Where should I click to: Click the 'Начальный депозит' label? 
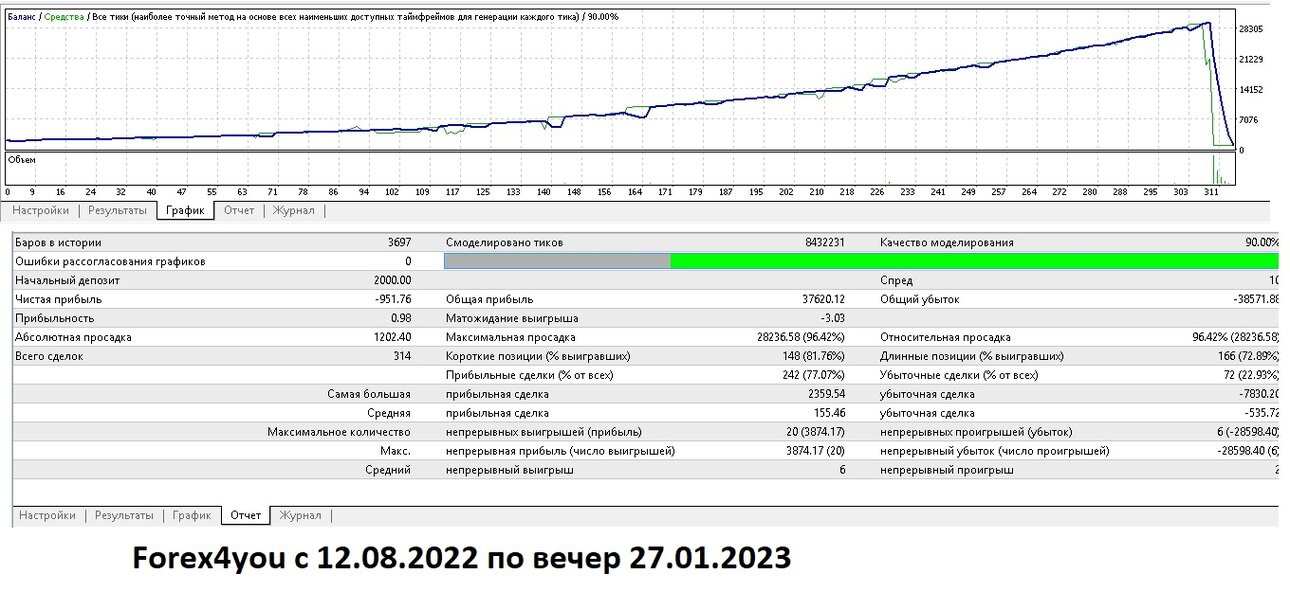point(65,281)
